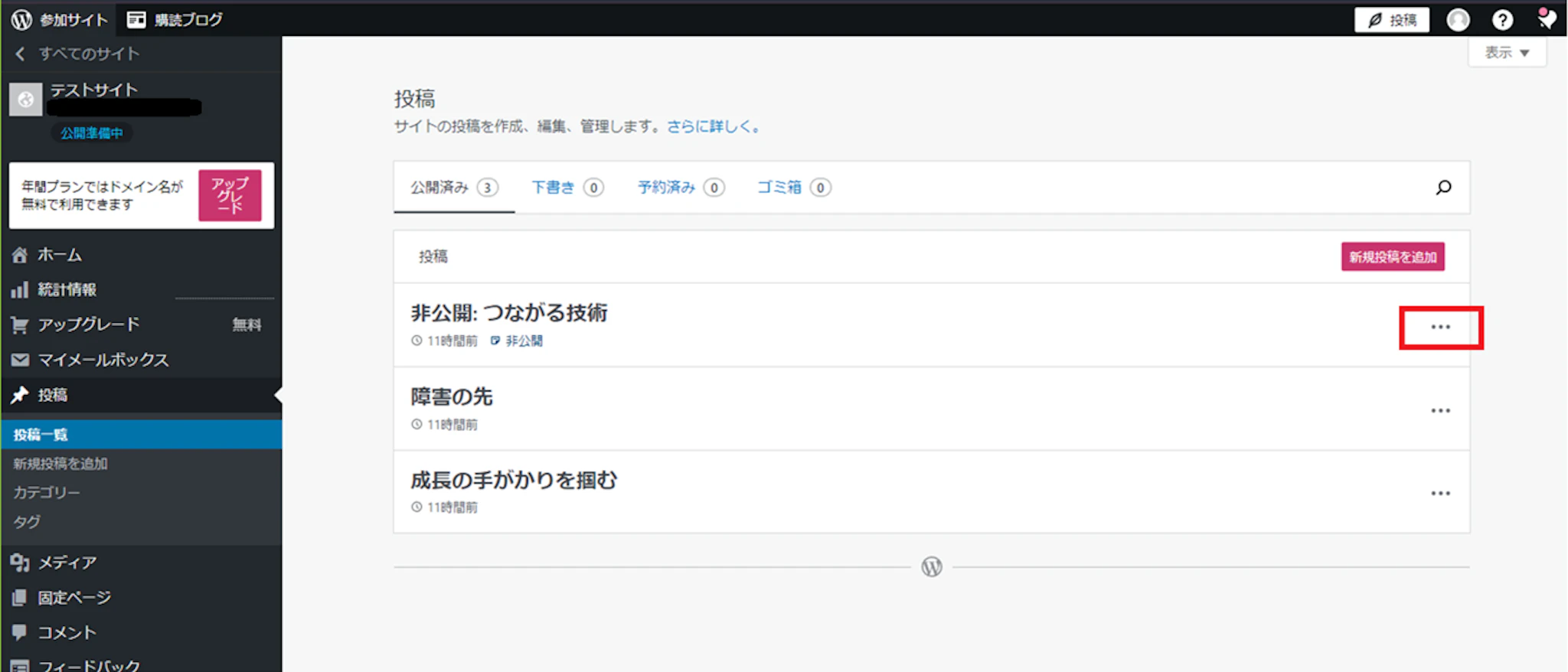Follow the さらに詳しく link
The width and height of the screenshot is (1568, 672).
tap(713, 127)
